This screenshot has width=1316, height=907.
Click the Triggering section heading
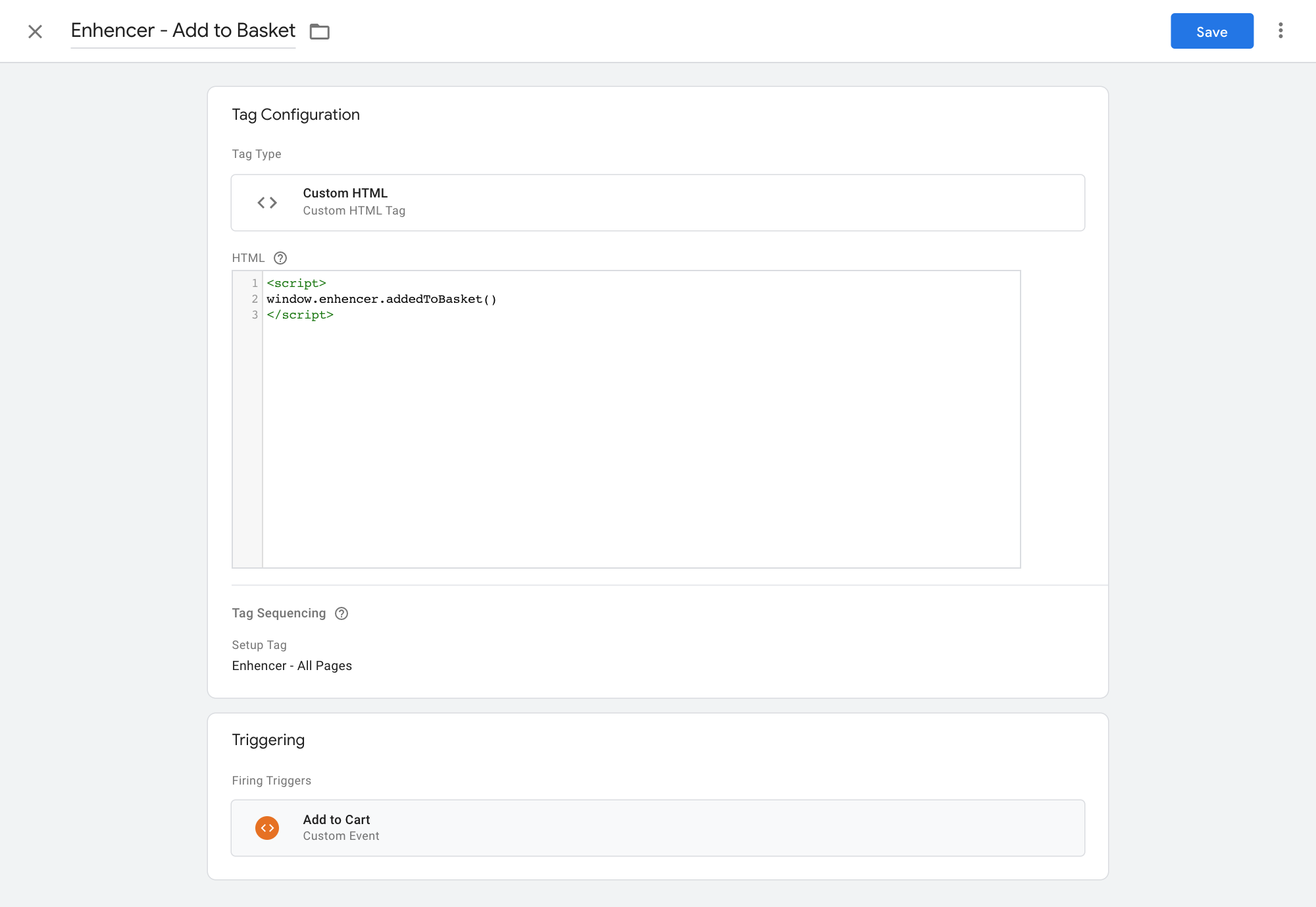pos(268,740)
